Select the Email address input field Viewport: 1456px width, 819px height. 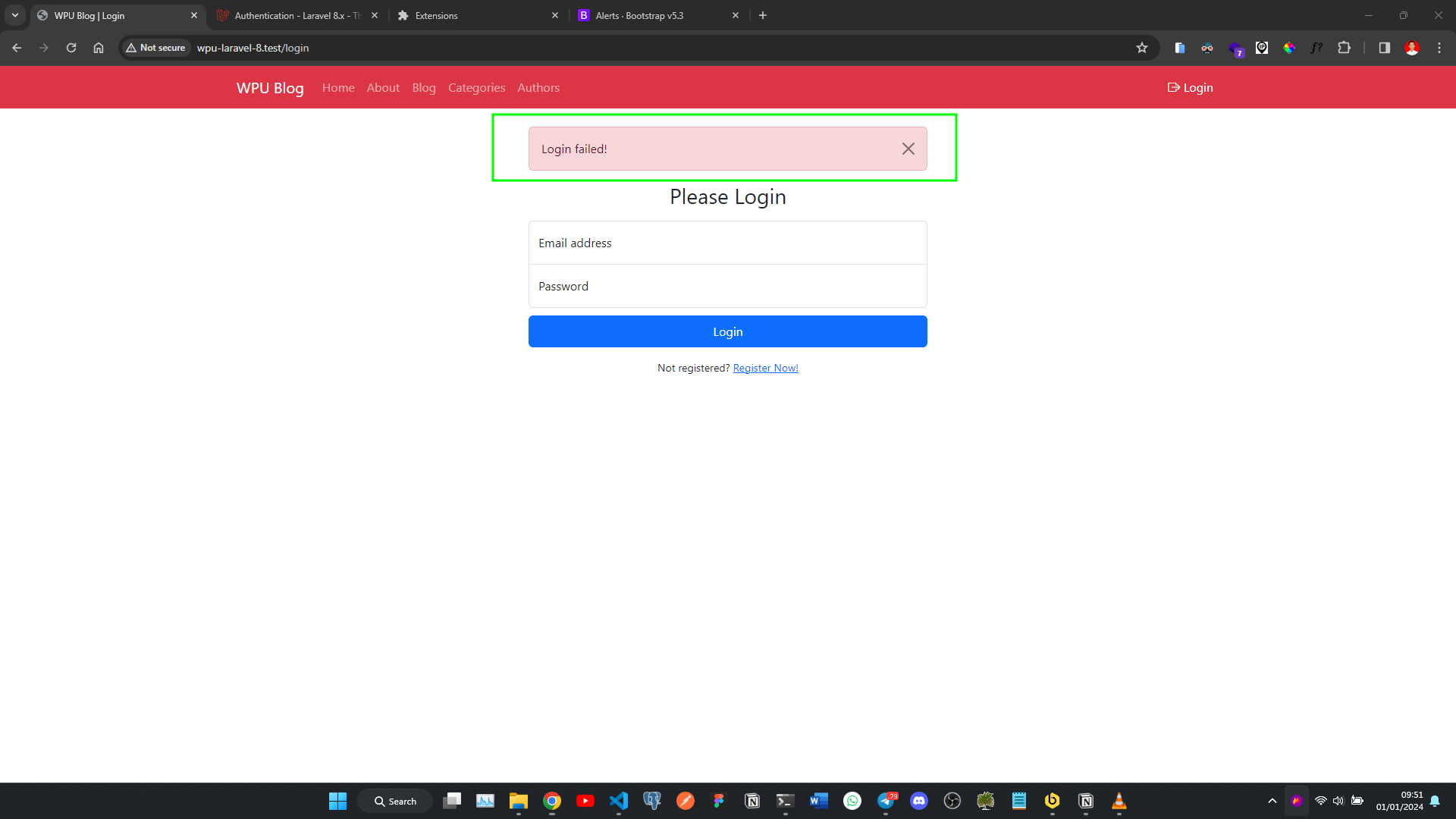point(728,243)
